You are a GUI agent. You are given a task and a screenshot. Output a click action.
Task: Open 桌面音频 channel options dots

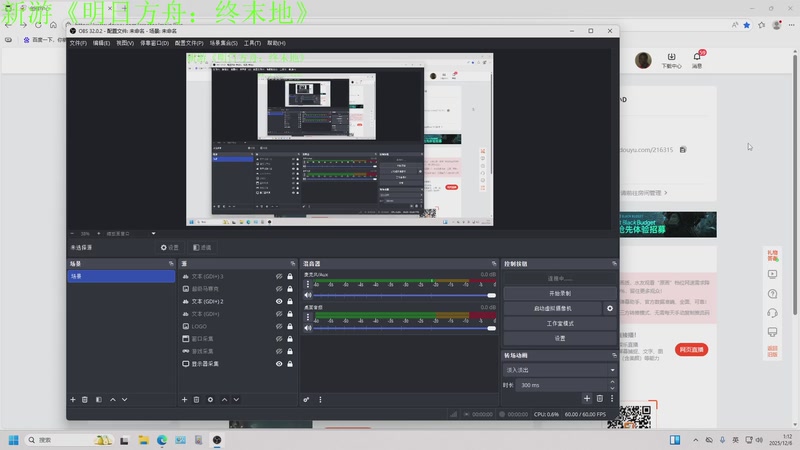pyautogui.click(x=308, y=317)
